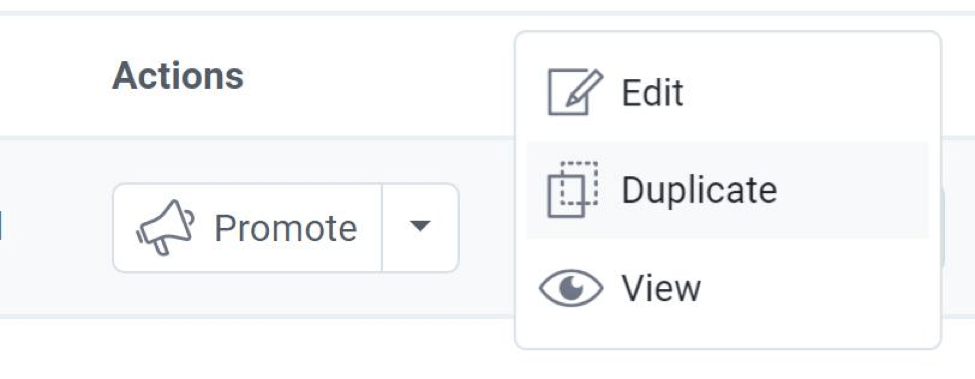Viewport: 975px width, 379px height.
Task: Click the Promote text label
Action: click(x=285, y=228)
